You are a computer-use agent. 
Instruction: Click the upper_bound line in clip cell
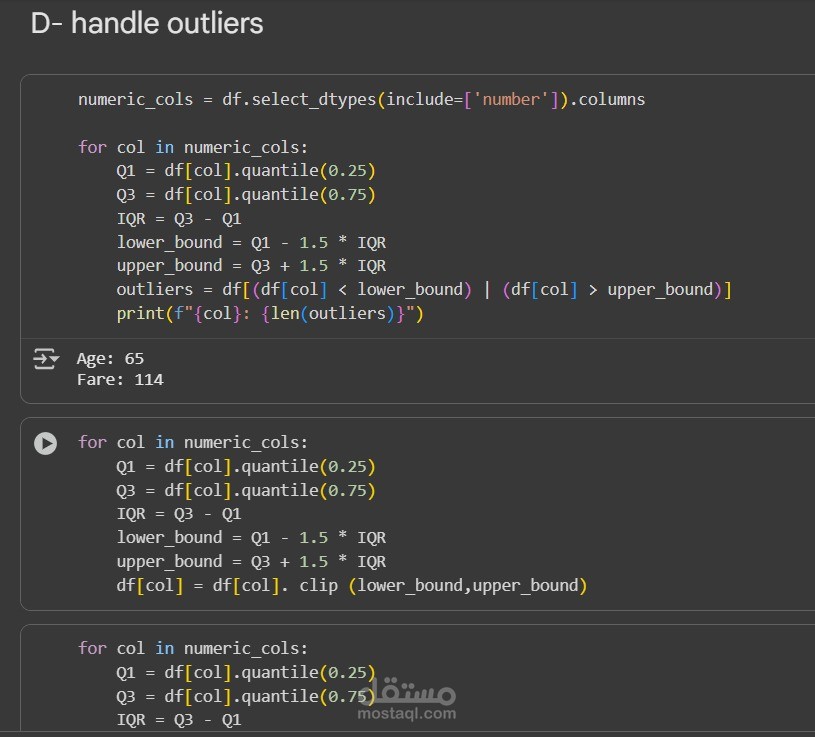tap(251, 562)
